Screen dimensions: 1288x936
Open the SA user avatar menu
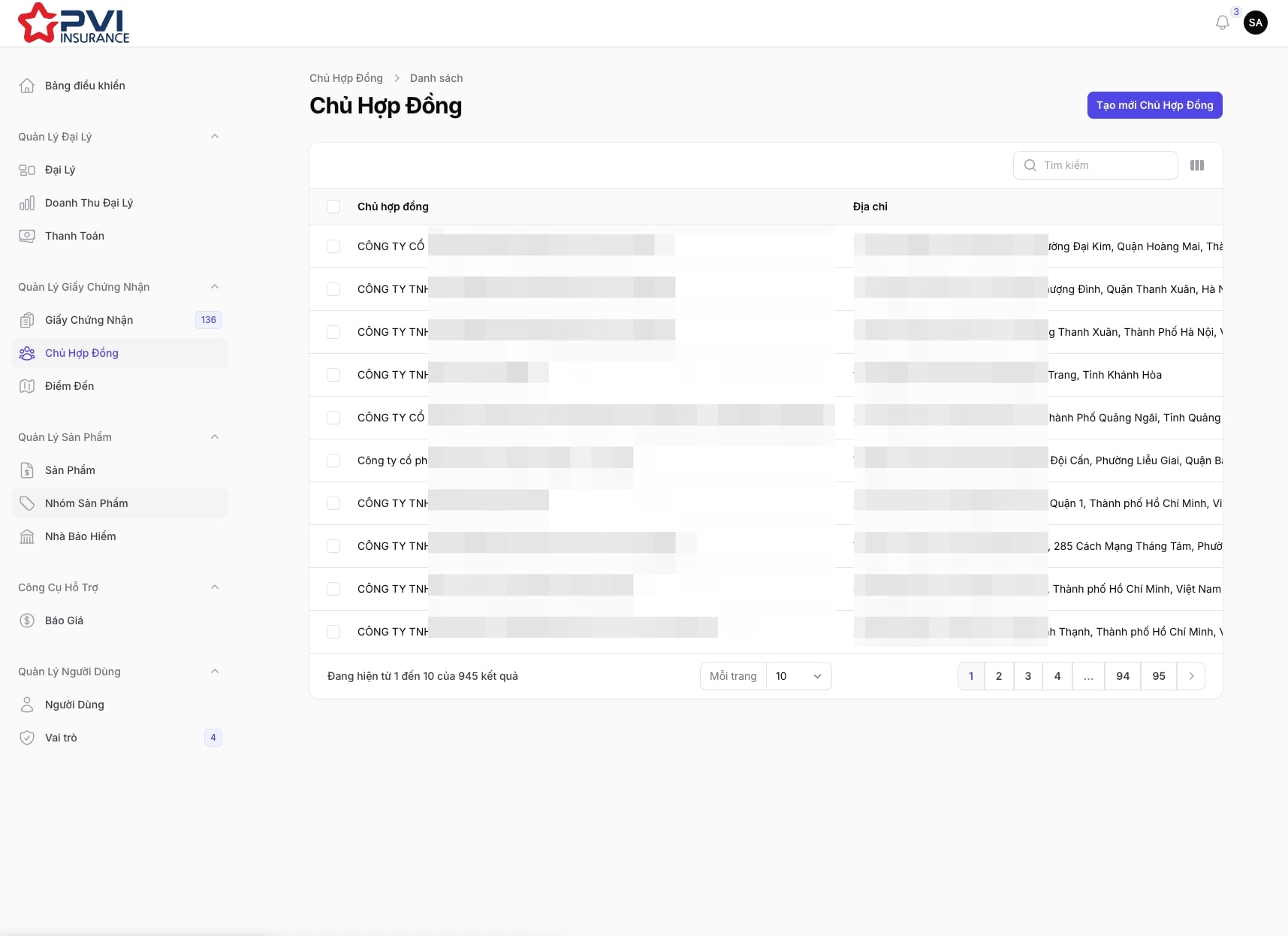tap(1255, 23)
